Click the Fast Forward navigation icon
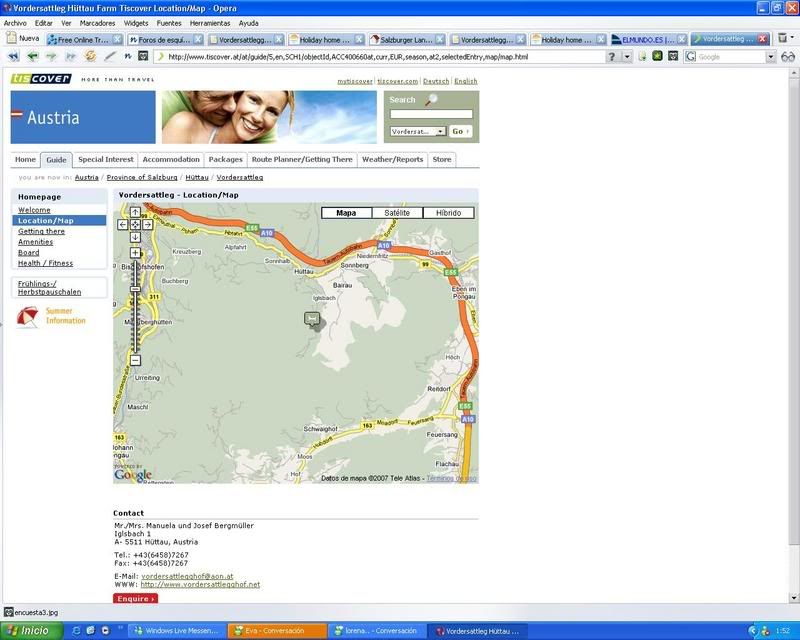This screenshot has width=800, height=640. [x=70, y=56]
